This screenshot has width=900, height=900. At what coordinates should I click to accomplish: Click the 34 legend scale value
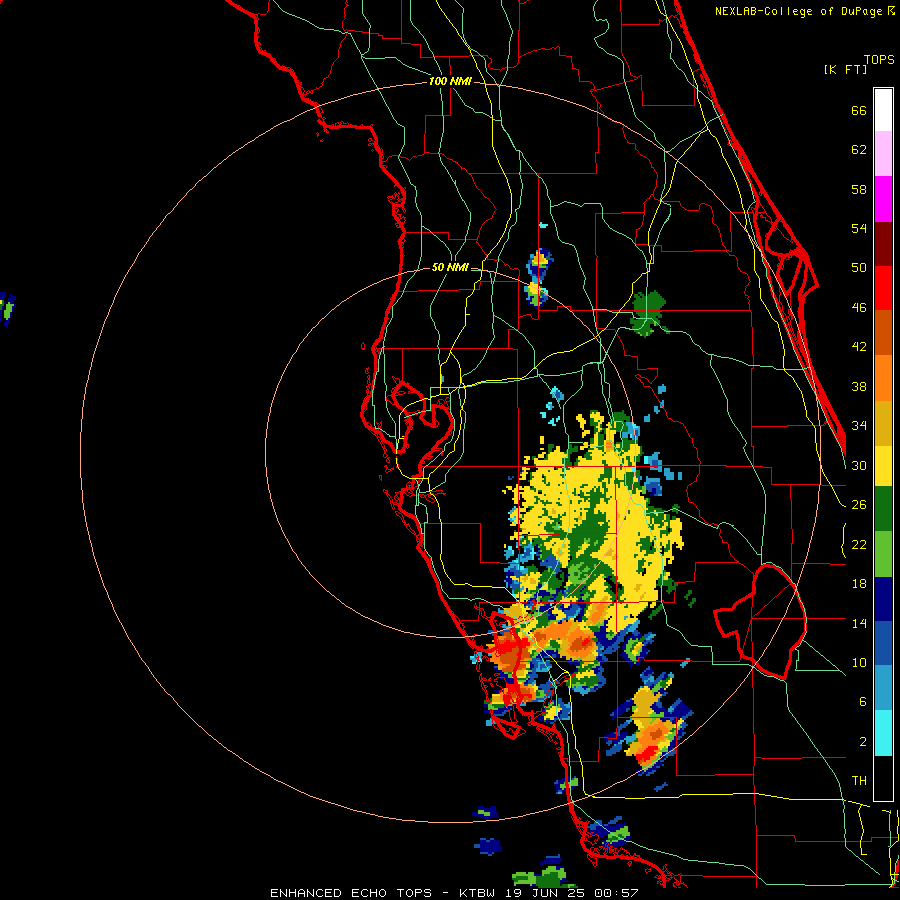[859, 426]
